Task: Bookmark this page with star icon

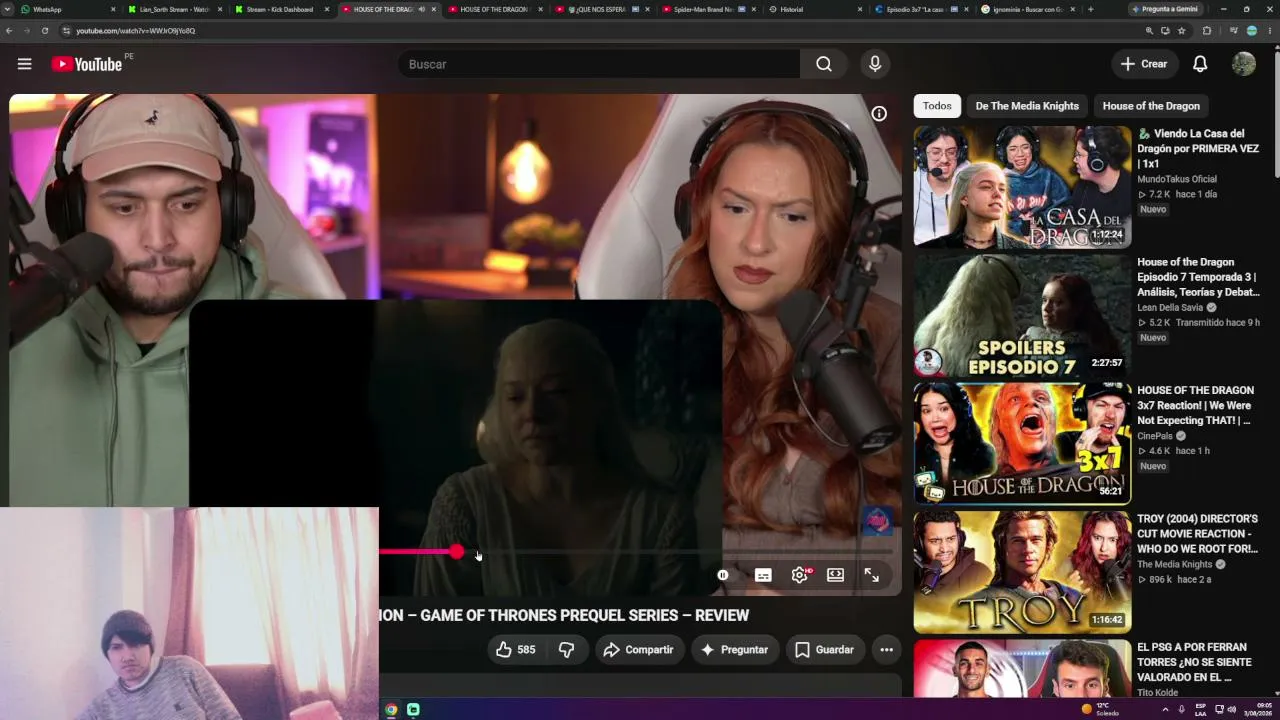Action: point(1182,31)
